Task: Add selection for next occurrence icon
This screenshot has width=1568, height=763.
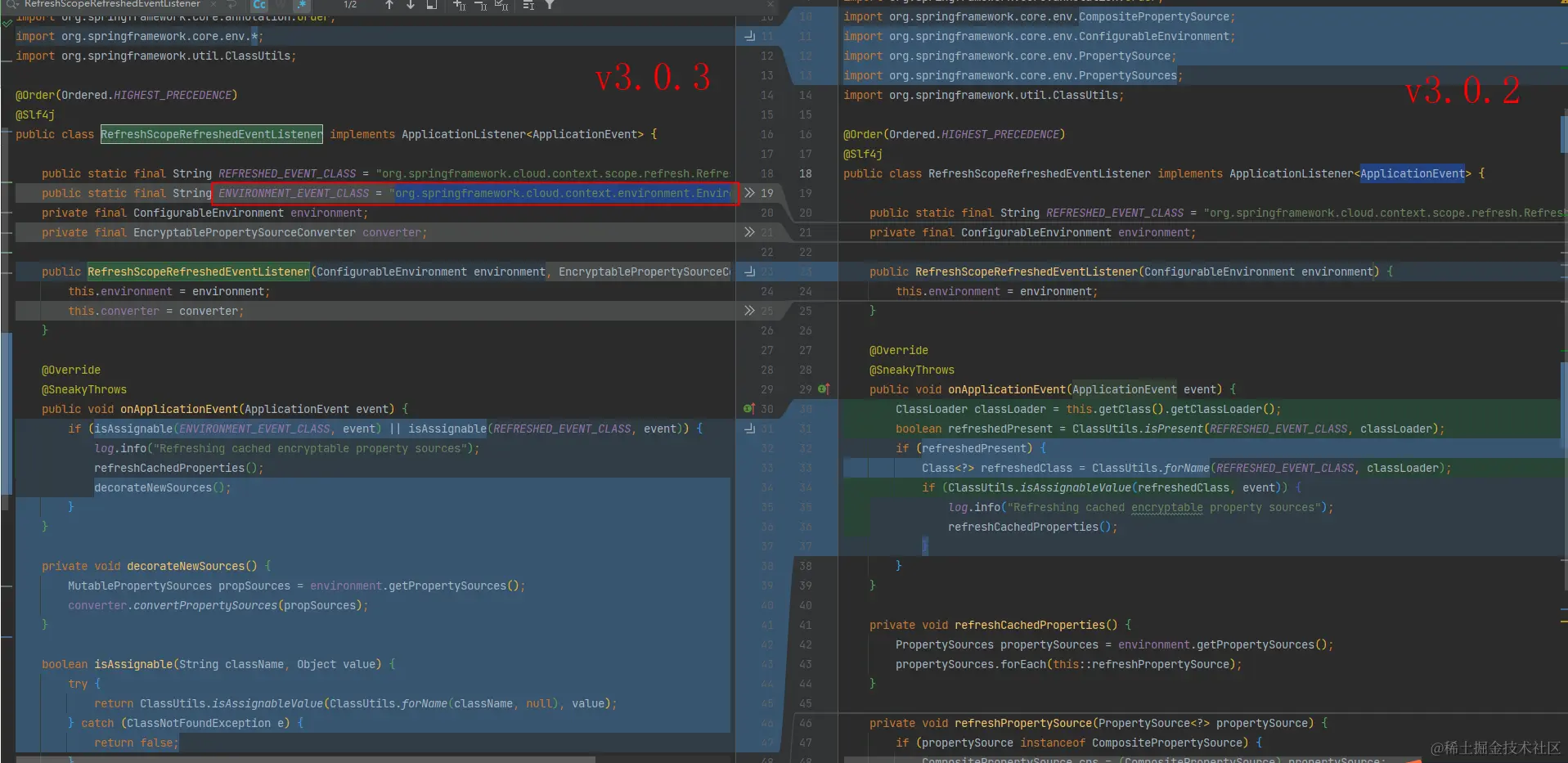Action: point(460,5)
